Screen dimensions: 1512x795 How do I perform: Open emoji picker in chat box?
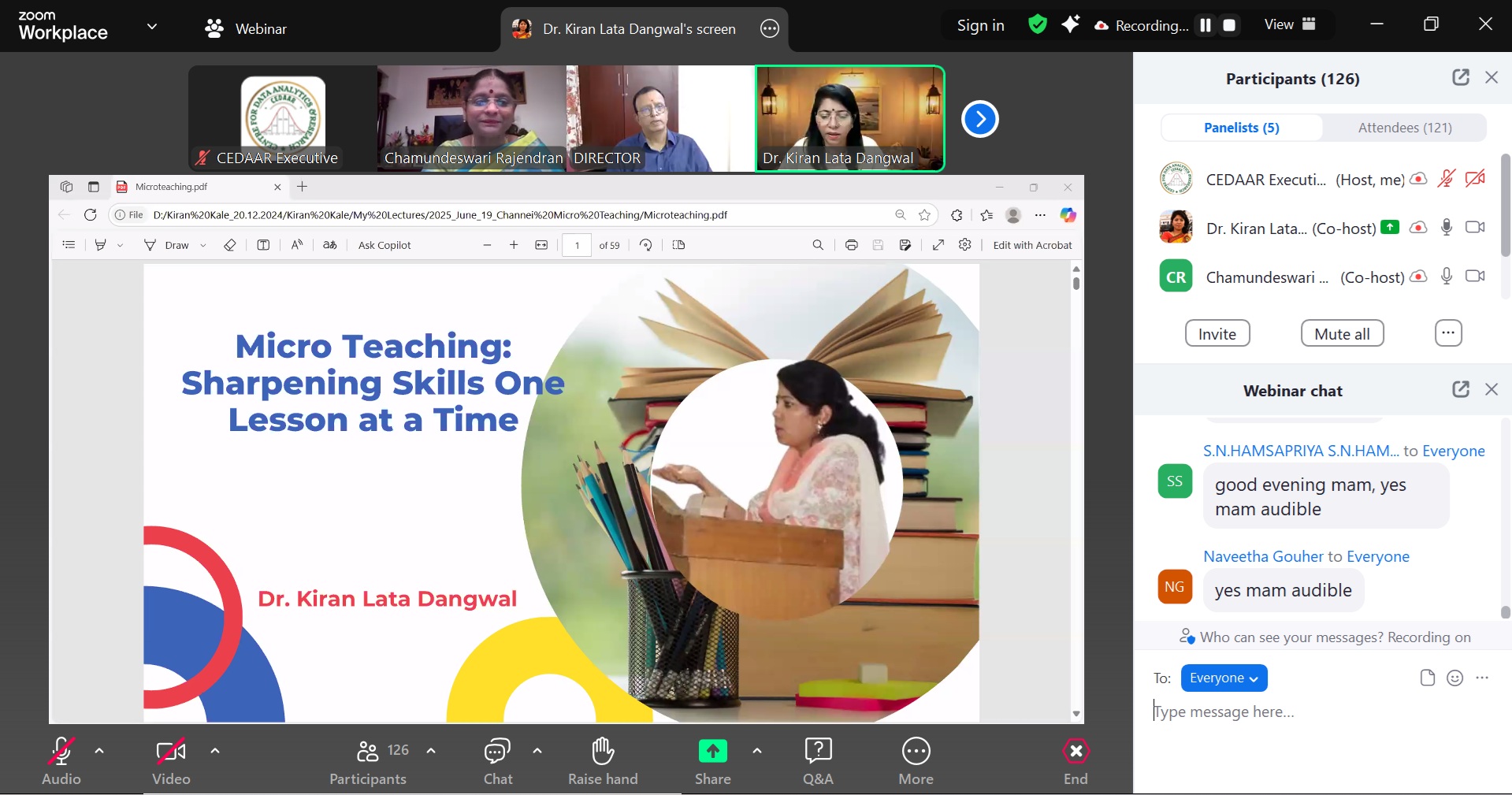tap(1454, 678)
